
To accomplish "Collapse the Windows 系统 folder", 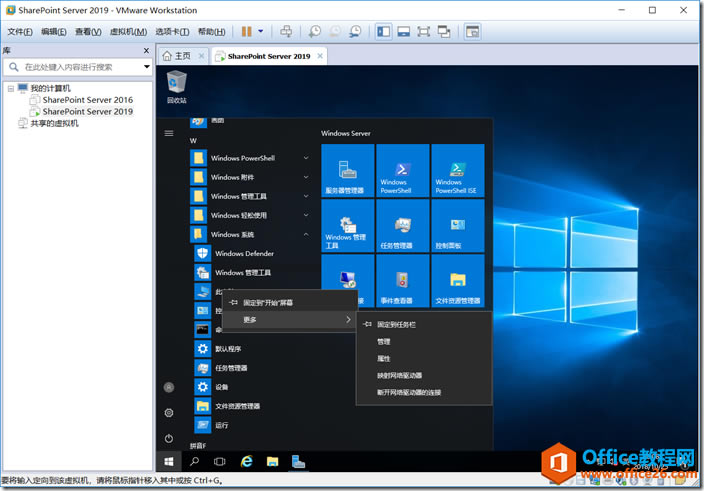I will click(306, 234).
